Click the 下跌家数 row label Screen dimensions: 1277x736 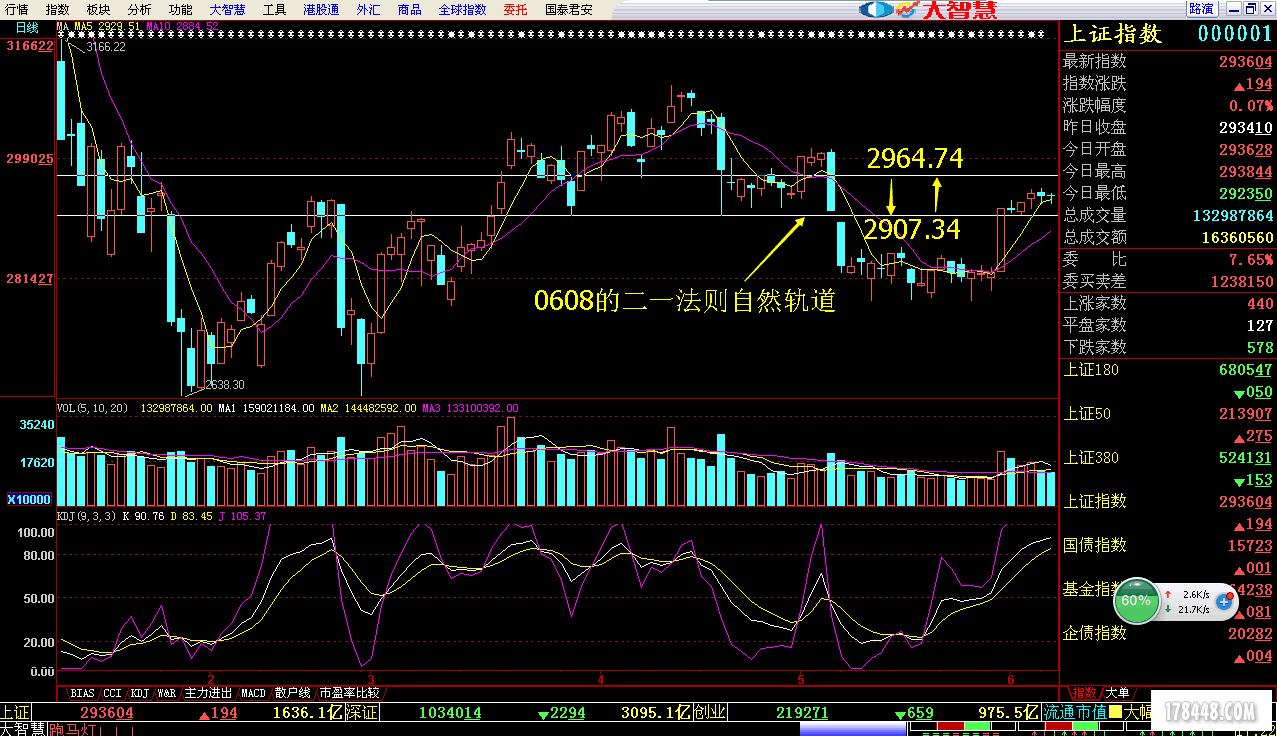tap(1094, 347)
